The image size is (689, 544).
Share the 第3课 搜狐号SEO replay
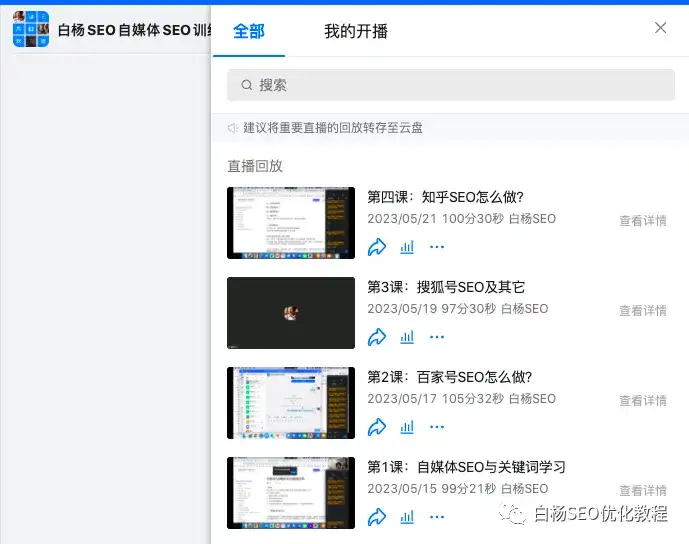(x=377, y=337)
